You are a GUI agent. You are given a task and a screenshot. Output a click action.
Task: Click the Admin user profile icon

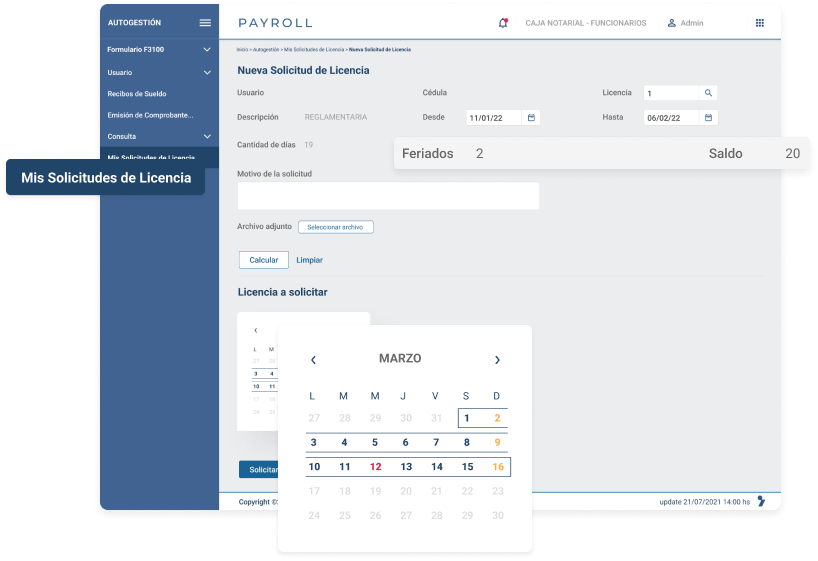(x=672, y=23)
